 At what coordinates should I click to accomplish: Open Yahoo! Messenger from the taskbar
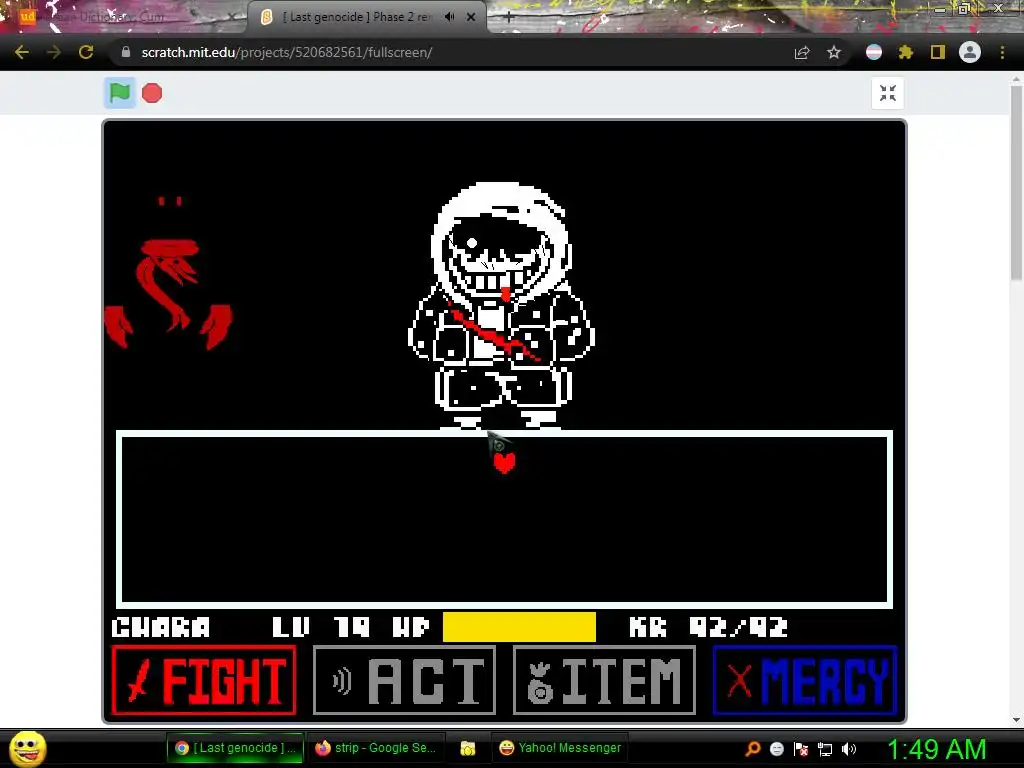tap(560, 748)
